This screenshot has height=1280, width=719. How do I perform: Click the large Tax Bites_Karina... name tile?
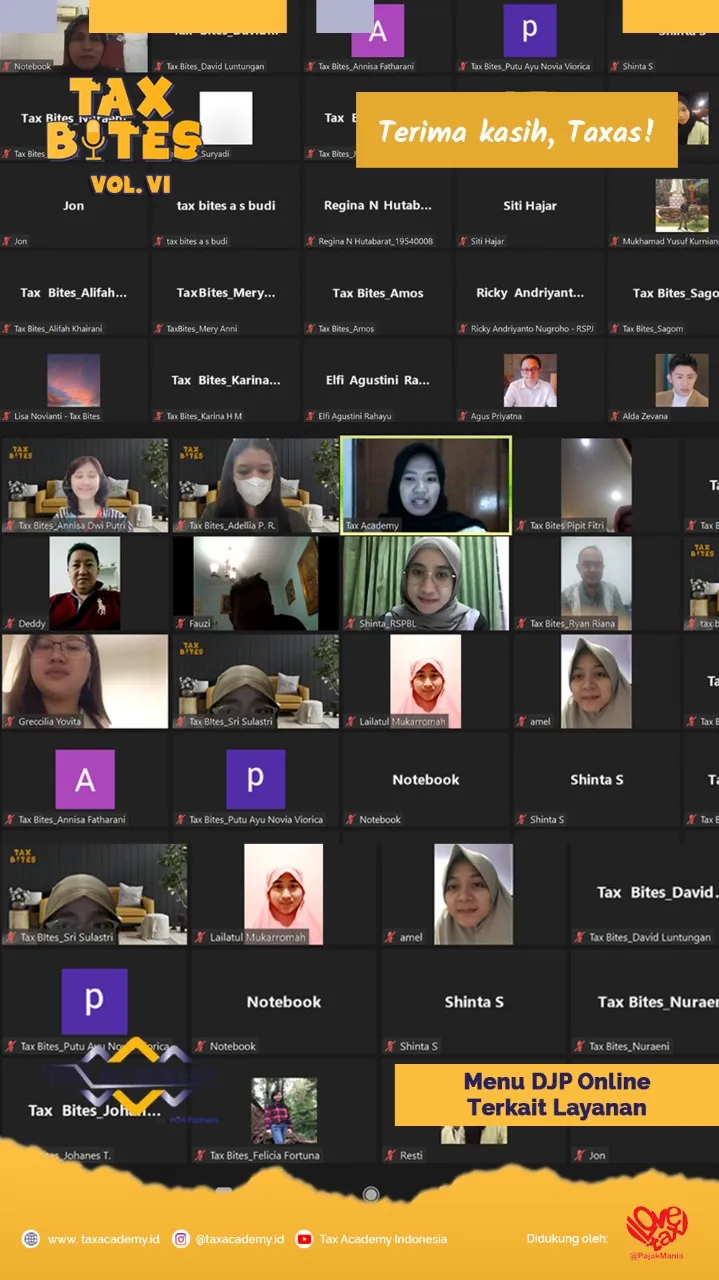coord(226,380)
